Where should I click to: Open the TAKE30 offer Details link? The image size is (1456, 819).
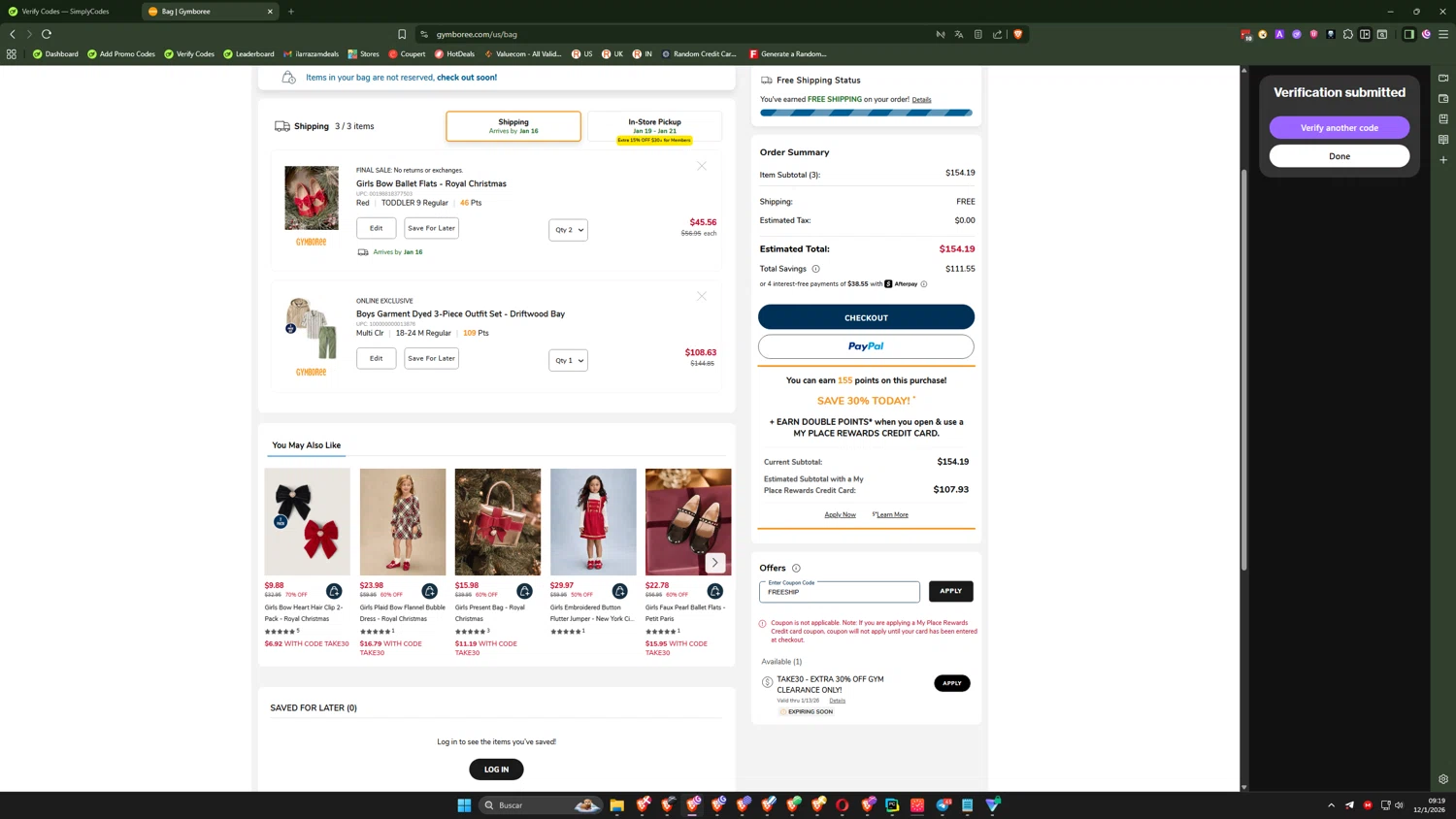pos(837,701)
